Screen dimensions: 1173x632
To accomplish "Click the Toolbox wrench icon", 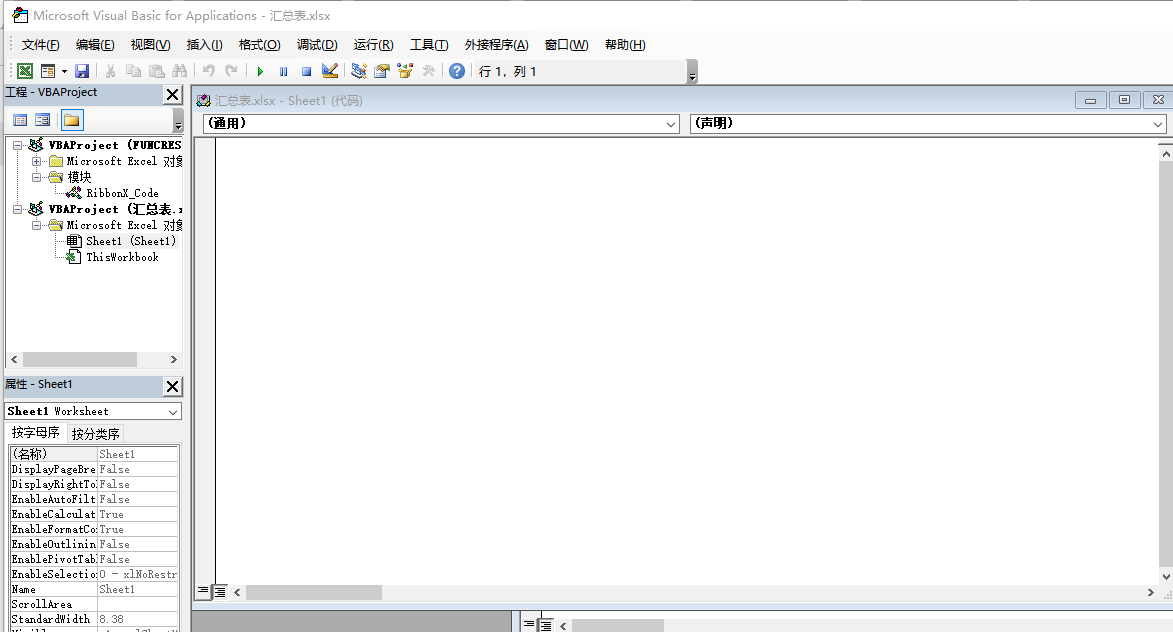I will click(429, 71).
